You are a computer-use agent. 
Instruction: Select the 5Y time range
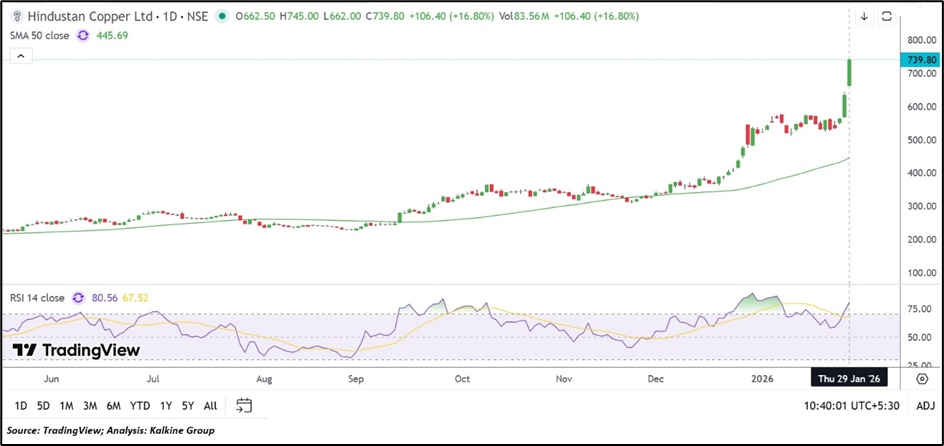click(x=188, y=405)
